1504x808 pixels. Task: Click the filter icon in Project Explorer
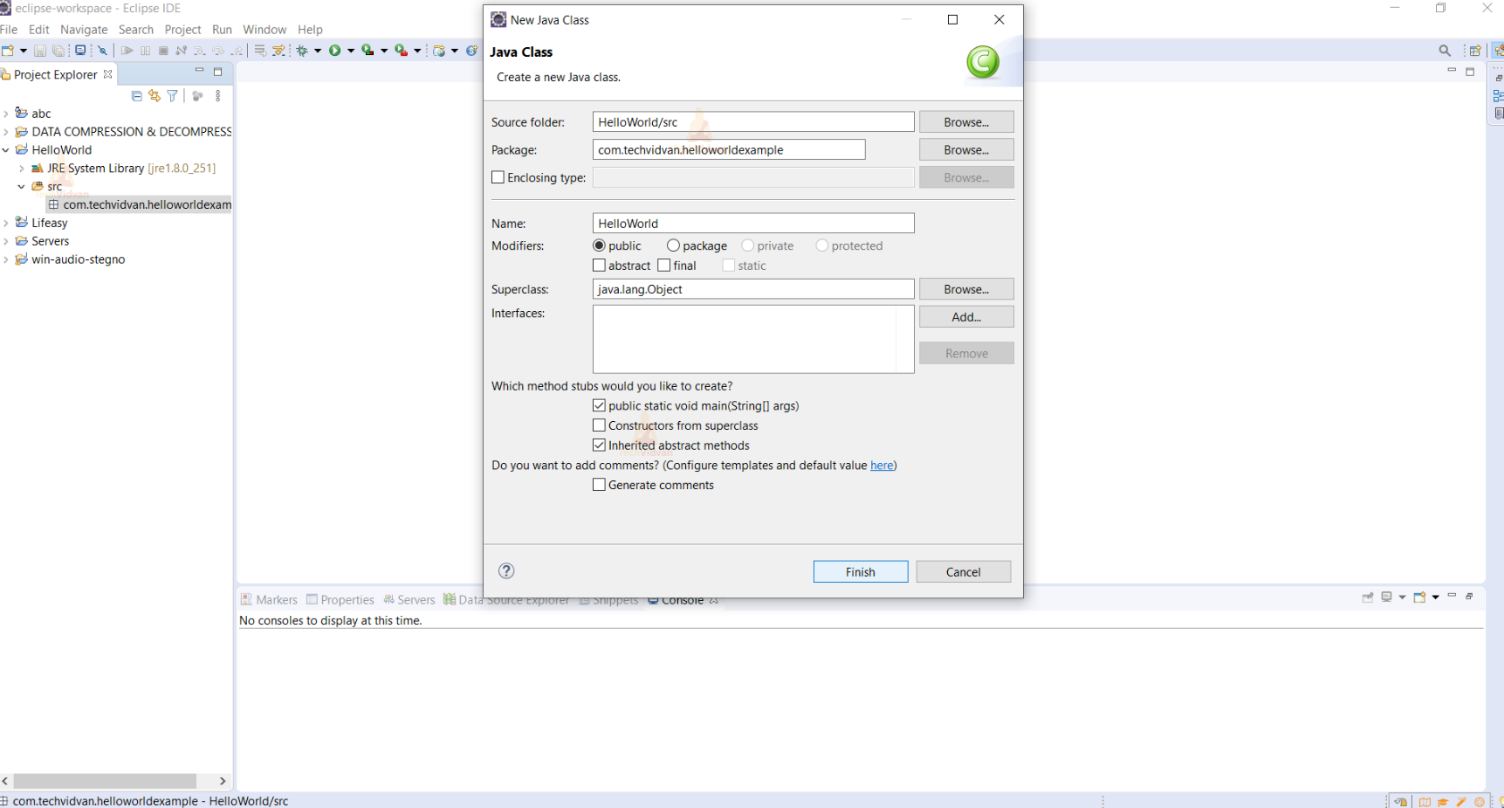point(172,96)
